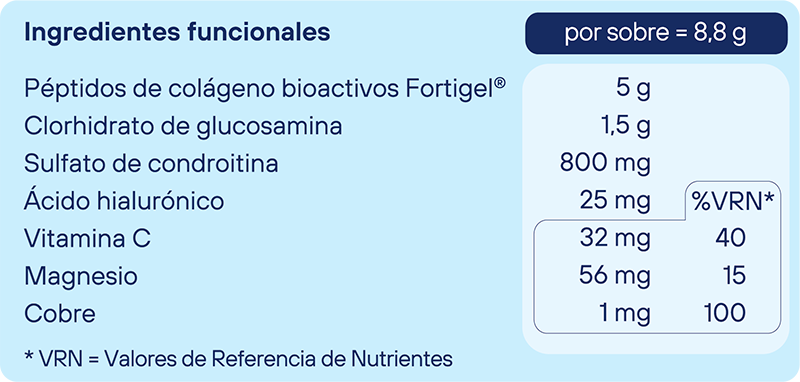Select the 15 percent VRN for Magnesio
This screenshot has width=800, height=382.
pos(734,276)
